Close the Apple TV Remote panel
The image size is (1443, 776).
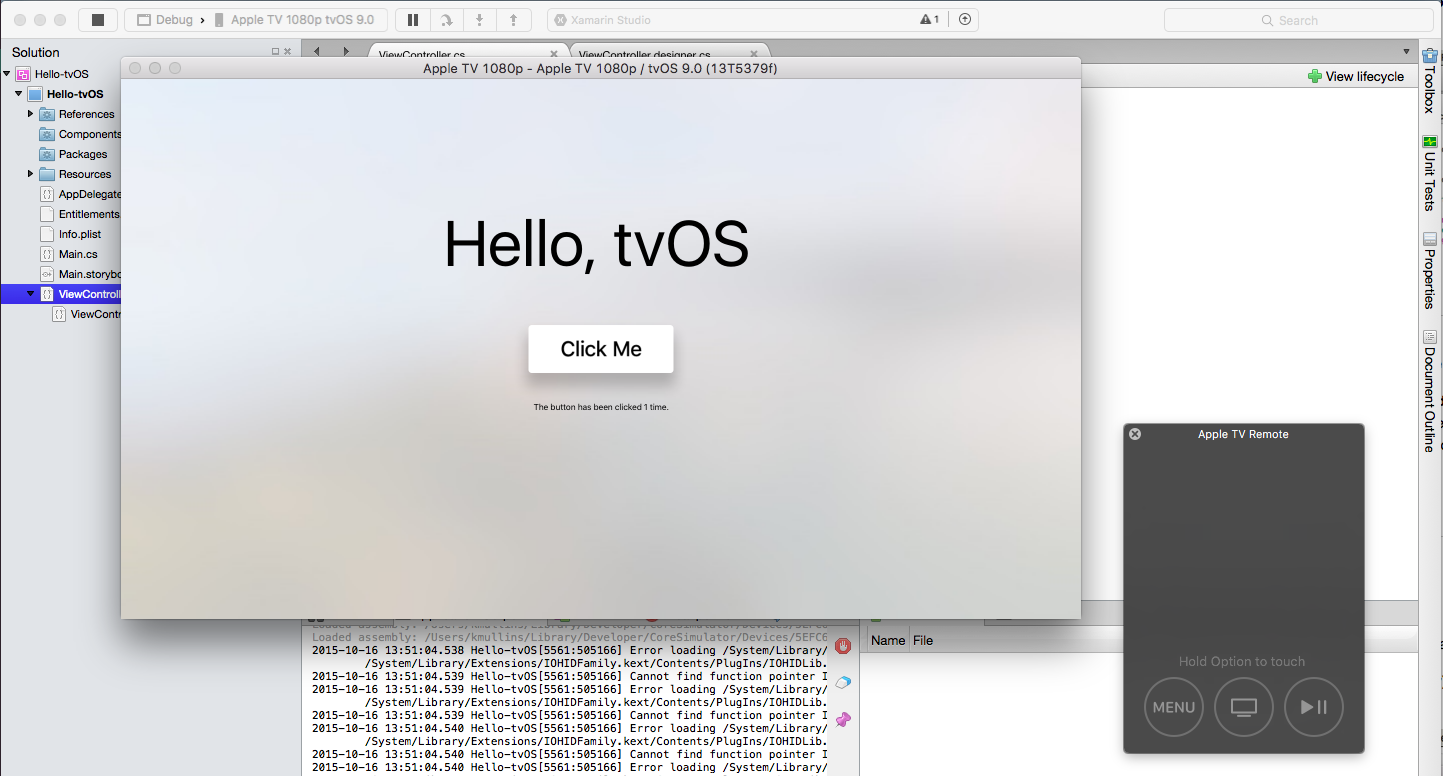[1135, 434]
